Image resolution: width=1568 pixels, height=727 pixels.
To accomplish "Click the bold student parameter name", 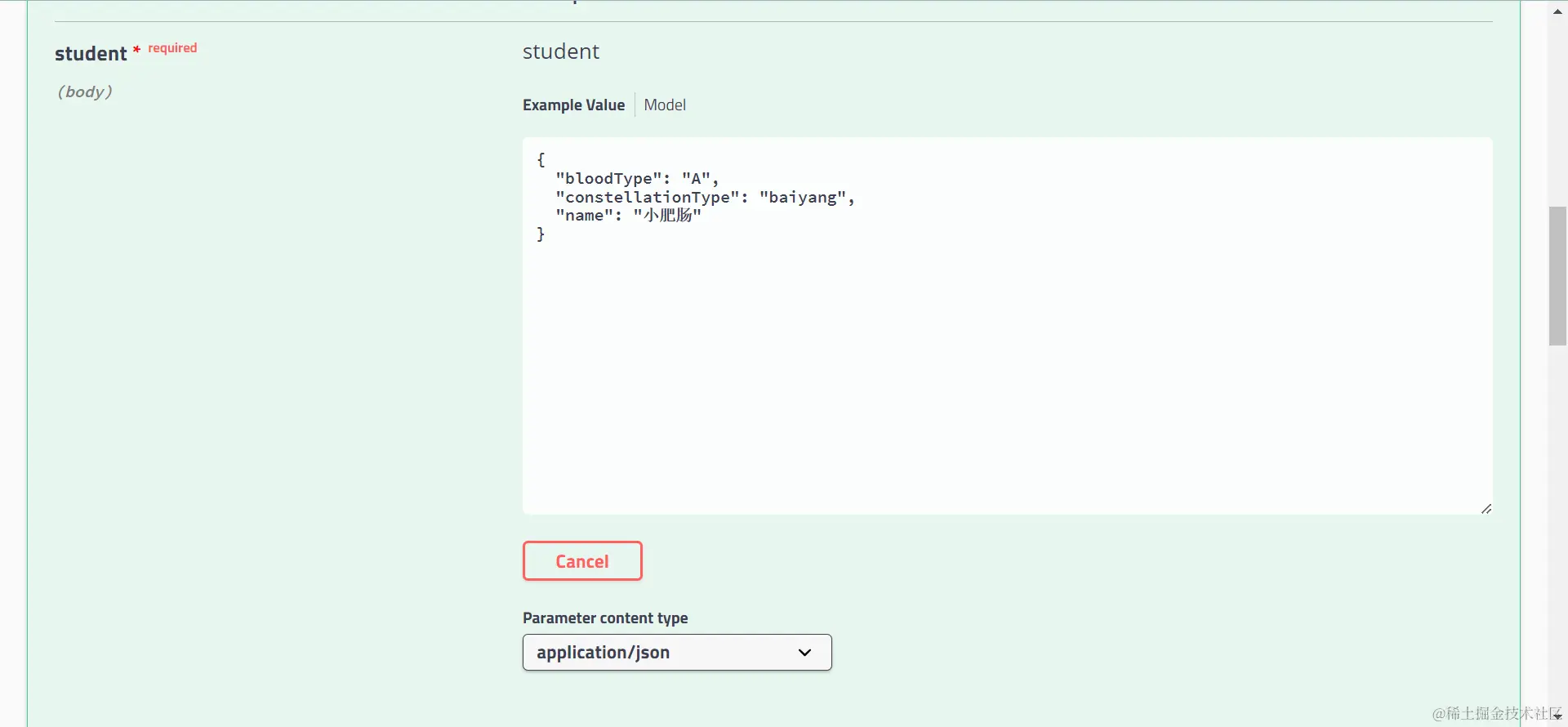I will [91, 54].
